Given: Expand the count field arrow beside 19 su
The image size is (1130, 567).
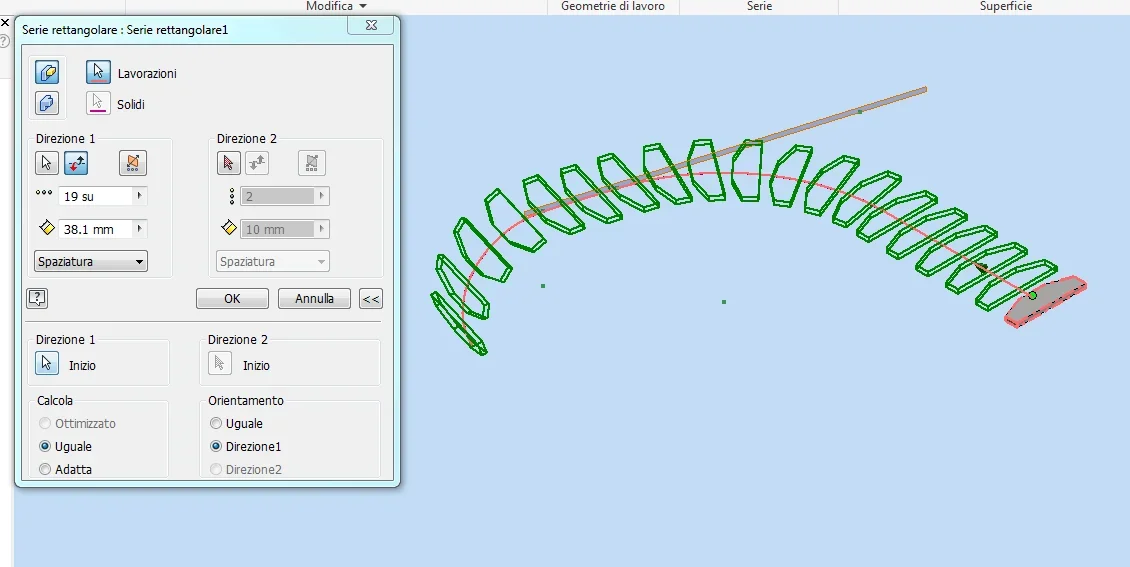Looking at the screenshot, I should point(140,196).
